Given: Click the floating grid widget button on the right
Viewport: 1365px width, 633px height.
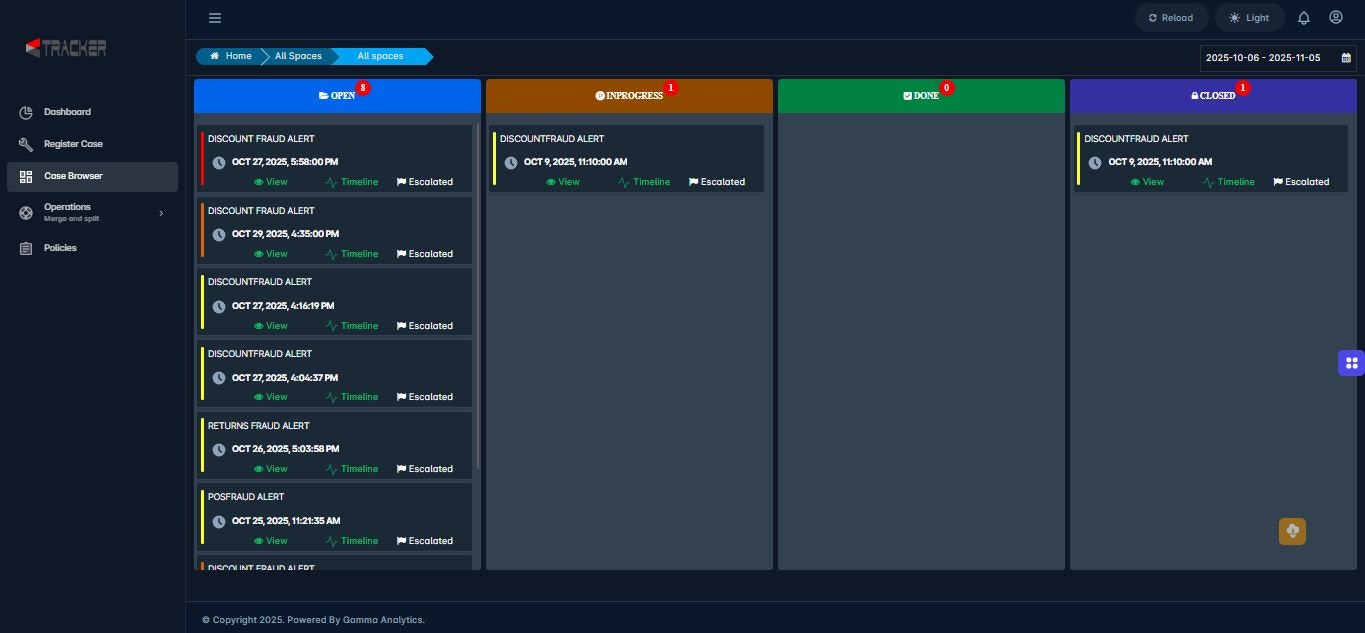Looking at the screenshot, I should (1351, 362).
